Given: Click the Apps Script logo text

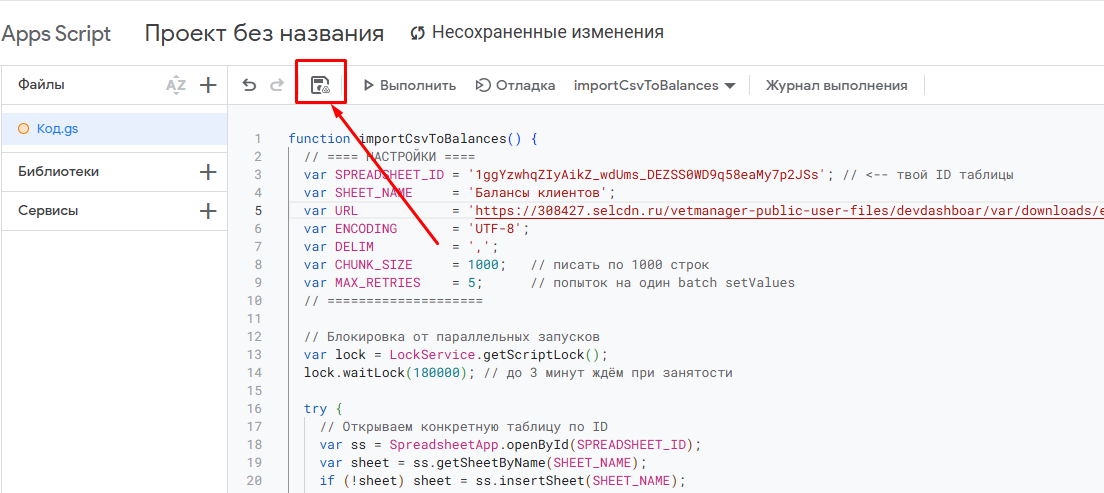Looking at the screenshot, I should 56,33.
